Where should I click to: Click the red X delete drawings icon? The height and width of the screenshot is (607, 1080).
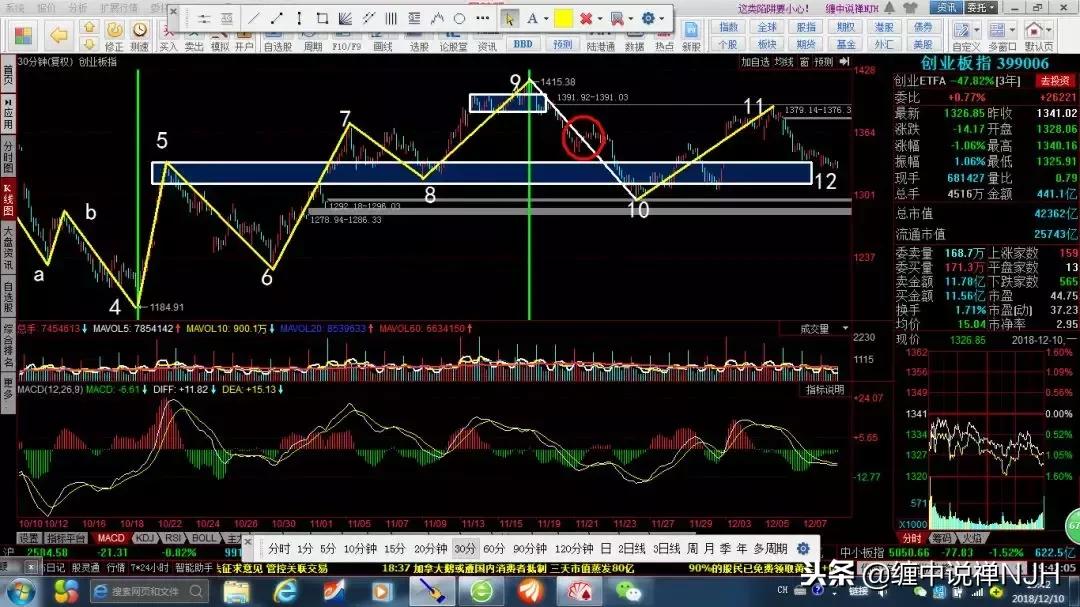click(x=585, y=19)
